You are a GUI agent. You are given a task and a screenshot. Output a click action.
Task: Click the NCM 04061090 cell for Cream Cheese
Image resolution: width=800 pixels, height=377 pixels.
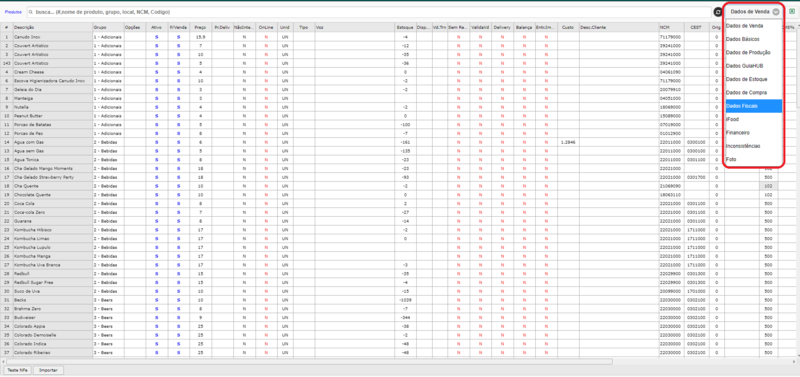tap(671, 72)
